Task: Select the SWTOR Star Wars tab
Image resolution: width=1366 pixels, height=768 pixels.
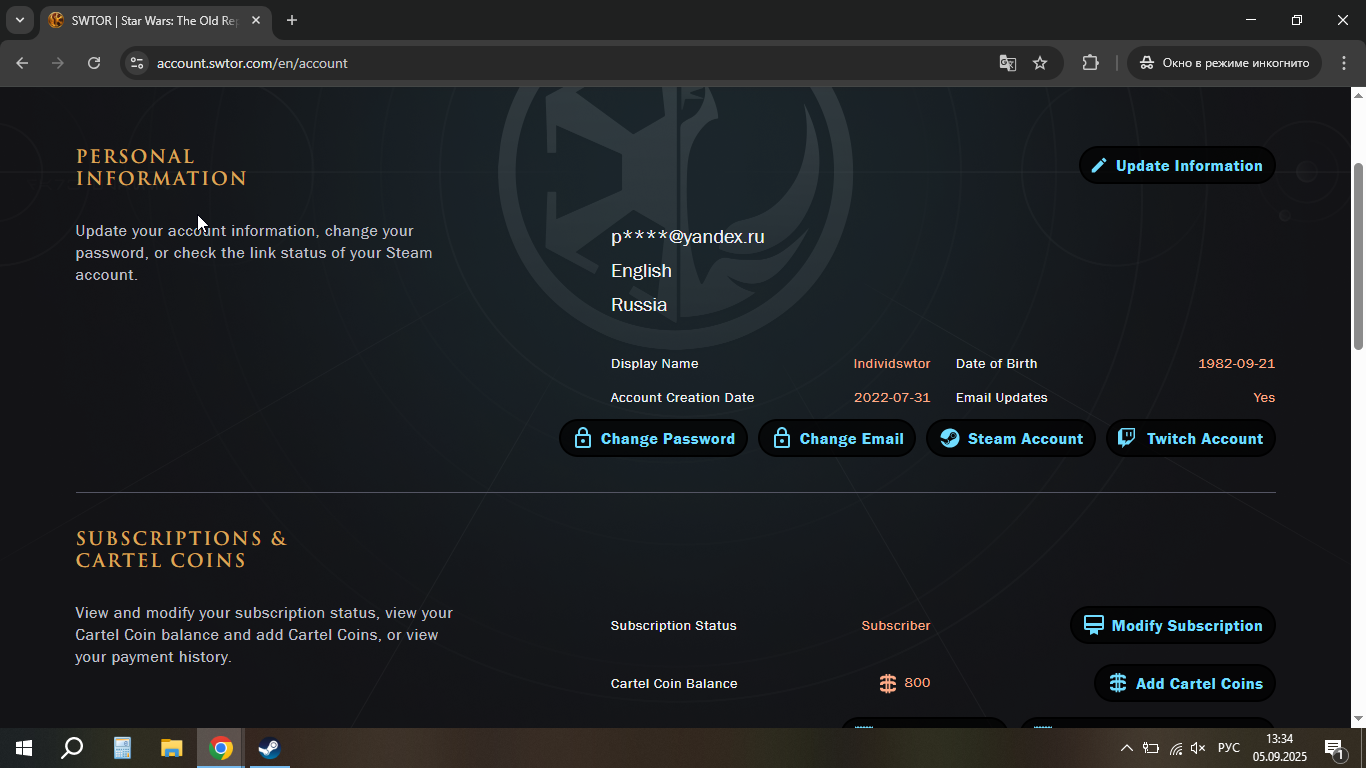Action: pos(155,20)
